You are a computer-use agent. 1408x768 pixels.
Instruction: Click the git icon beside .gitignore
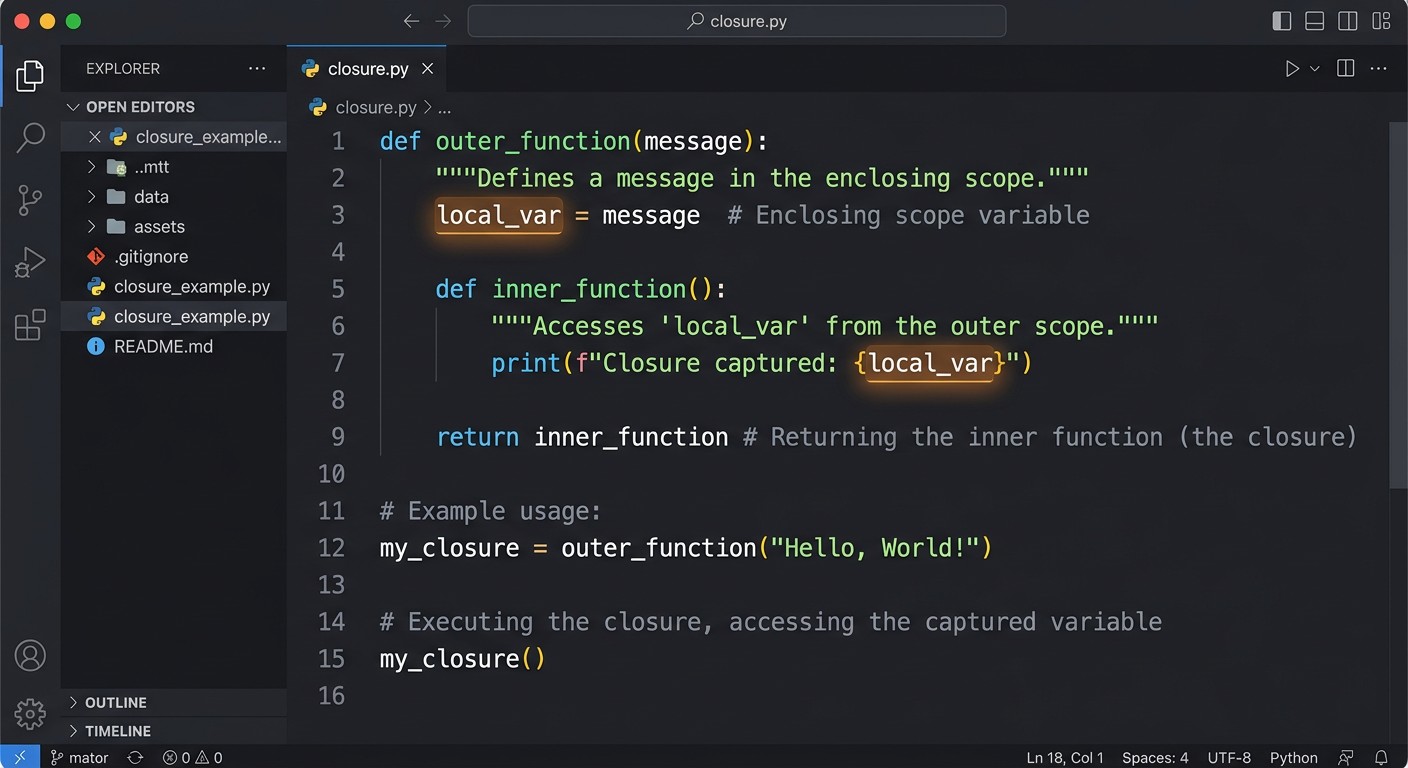[x=96, y=257]
